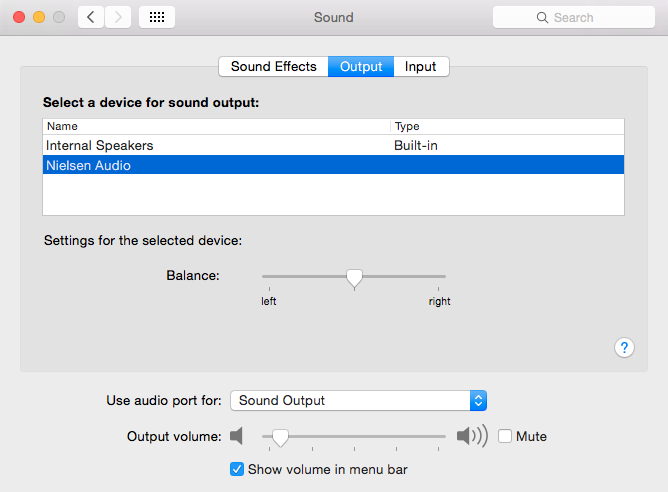Select the Output tab
Screen dimensions: 668x492
[361, 67]
